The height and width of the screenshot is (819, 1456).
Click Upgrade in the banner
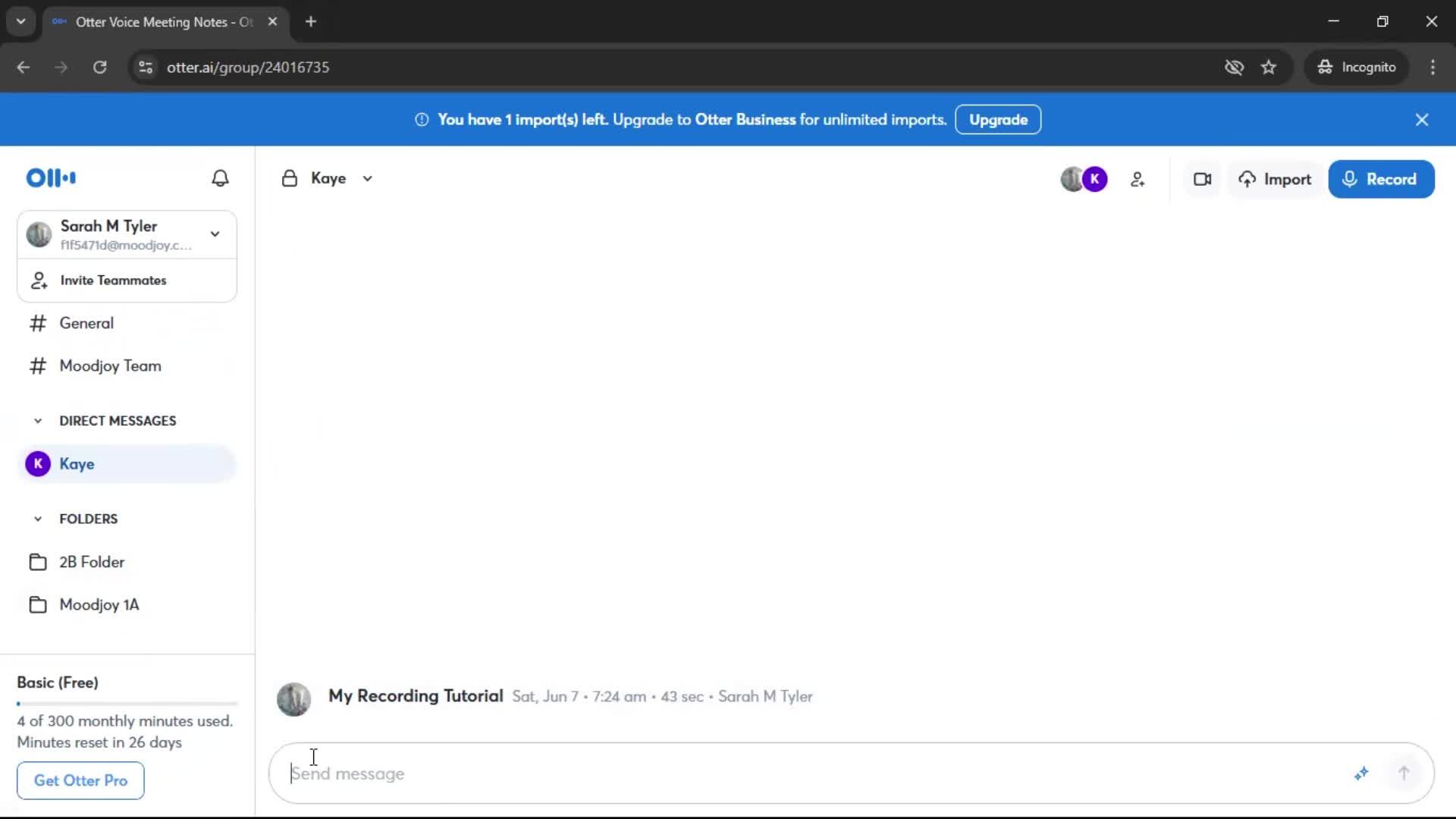click(998, 120)
